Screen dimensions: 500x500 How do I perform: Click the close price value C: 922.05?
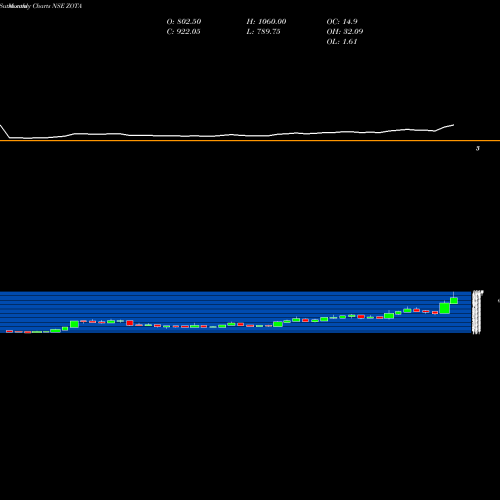(x=183, y=32)
